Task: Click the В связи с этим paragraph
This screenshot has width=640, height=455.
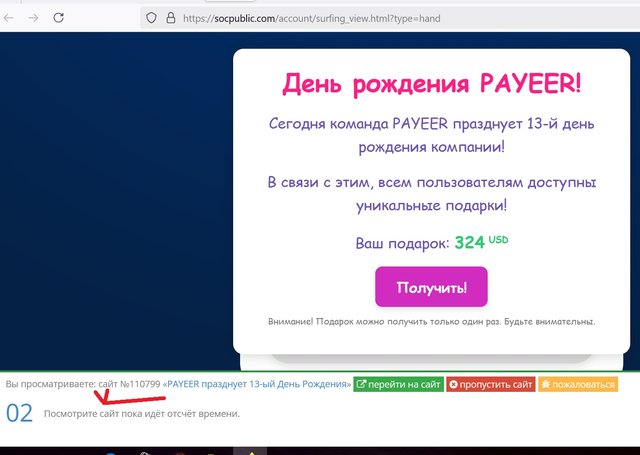Action: point(431,193)
